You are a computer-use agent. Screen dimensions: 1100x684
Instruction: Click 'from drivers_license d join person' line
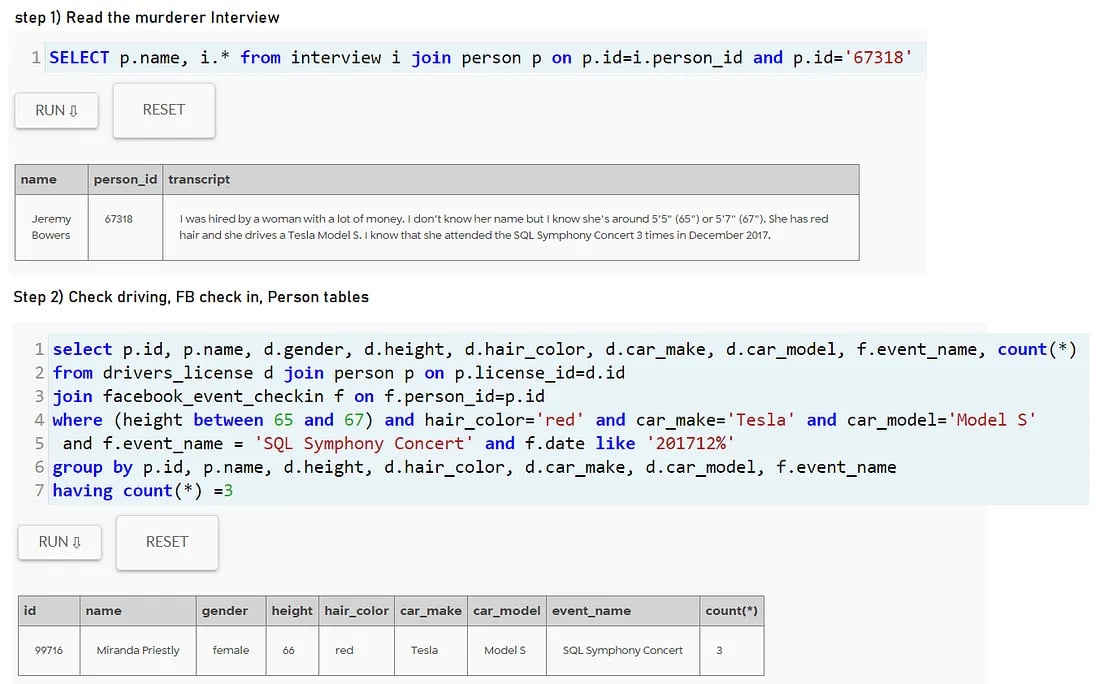point(339,373)
